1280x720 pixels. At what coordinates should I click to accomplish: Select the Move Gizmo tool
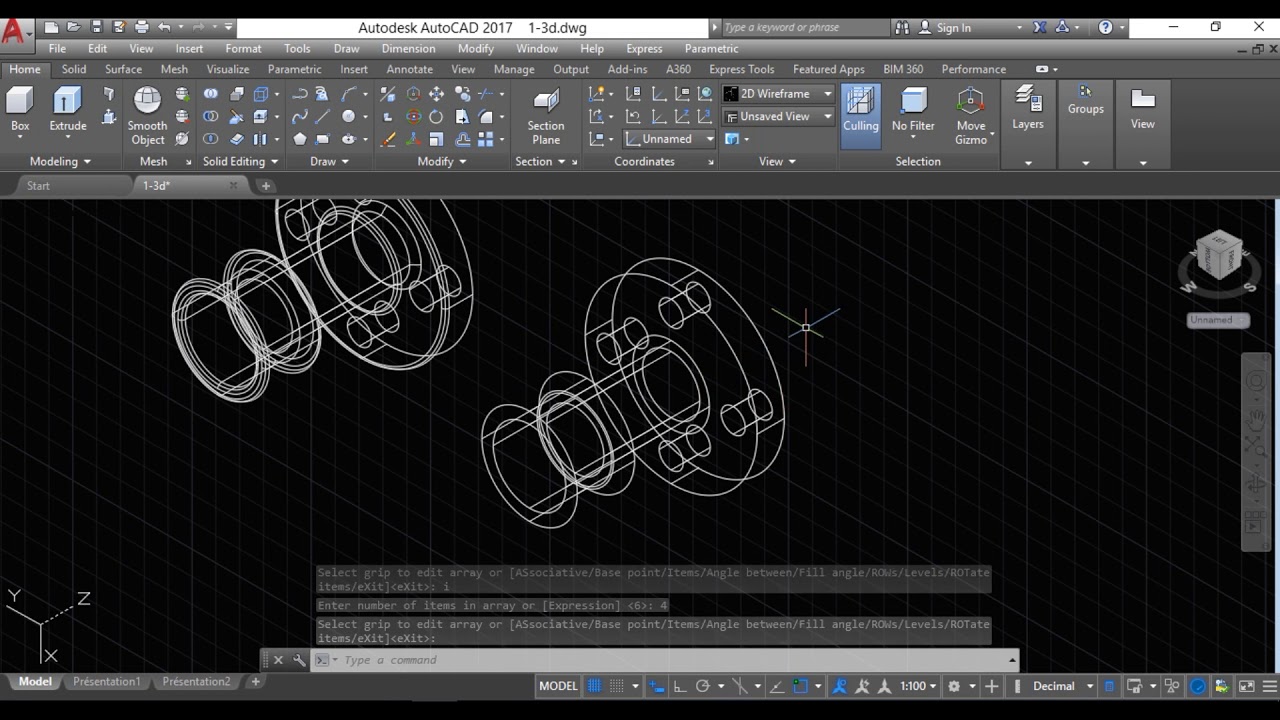tap(970, 115)
